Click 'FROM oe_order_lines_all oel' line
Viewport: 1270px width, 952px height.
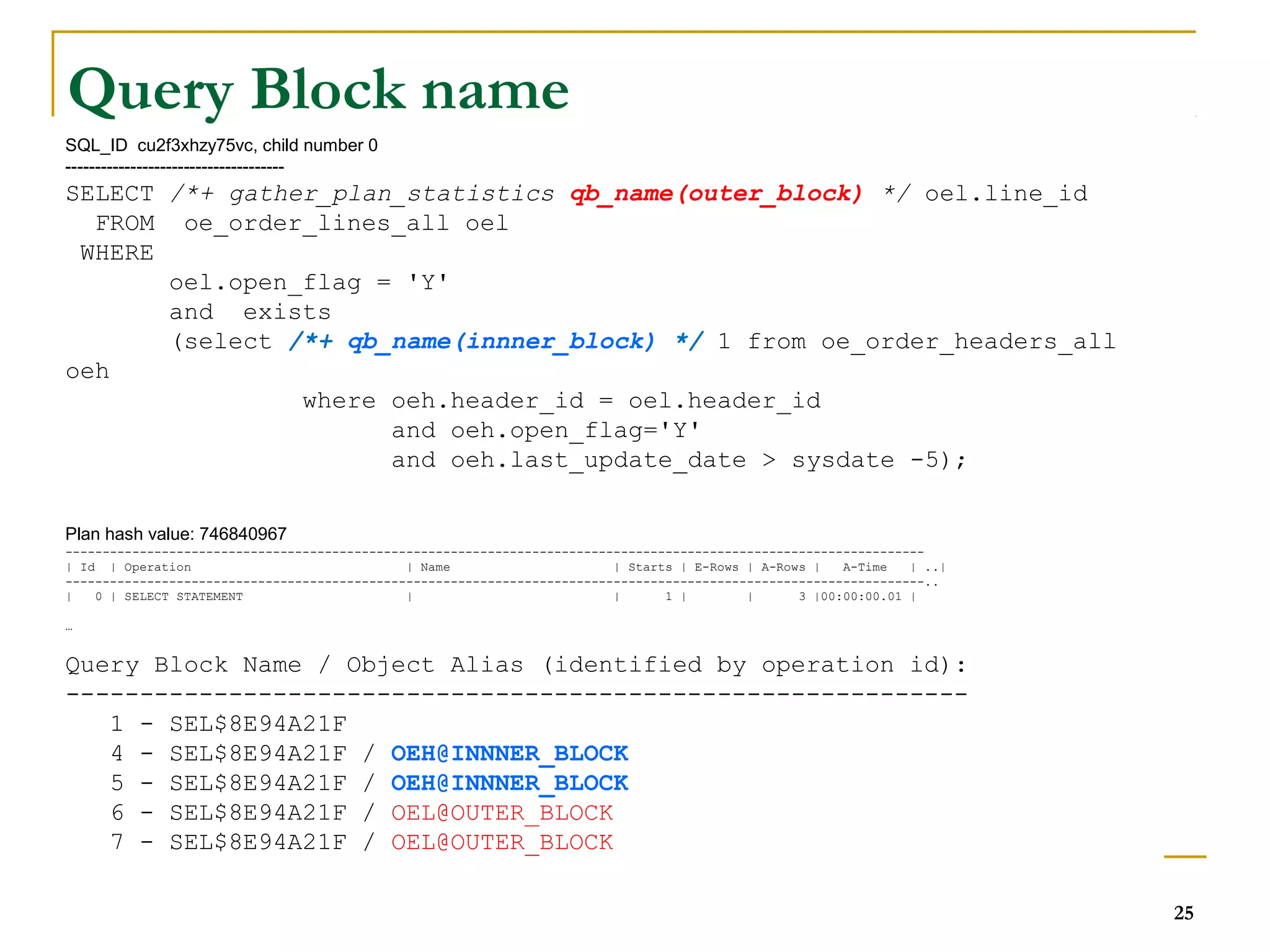[x=302, y=223]
